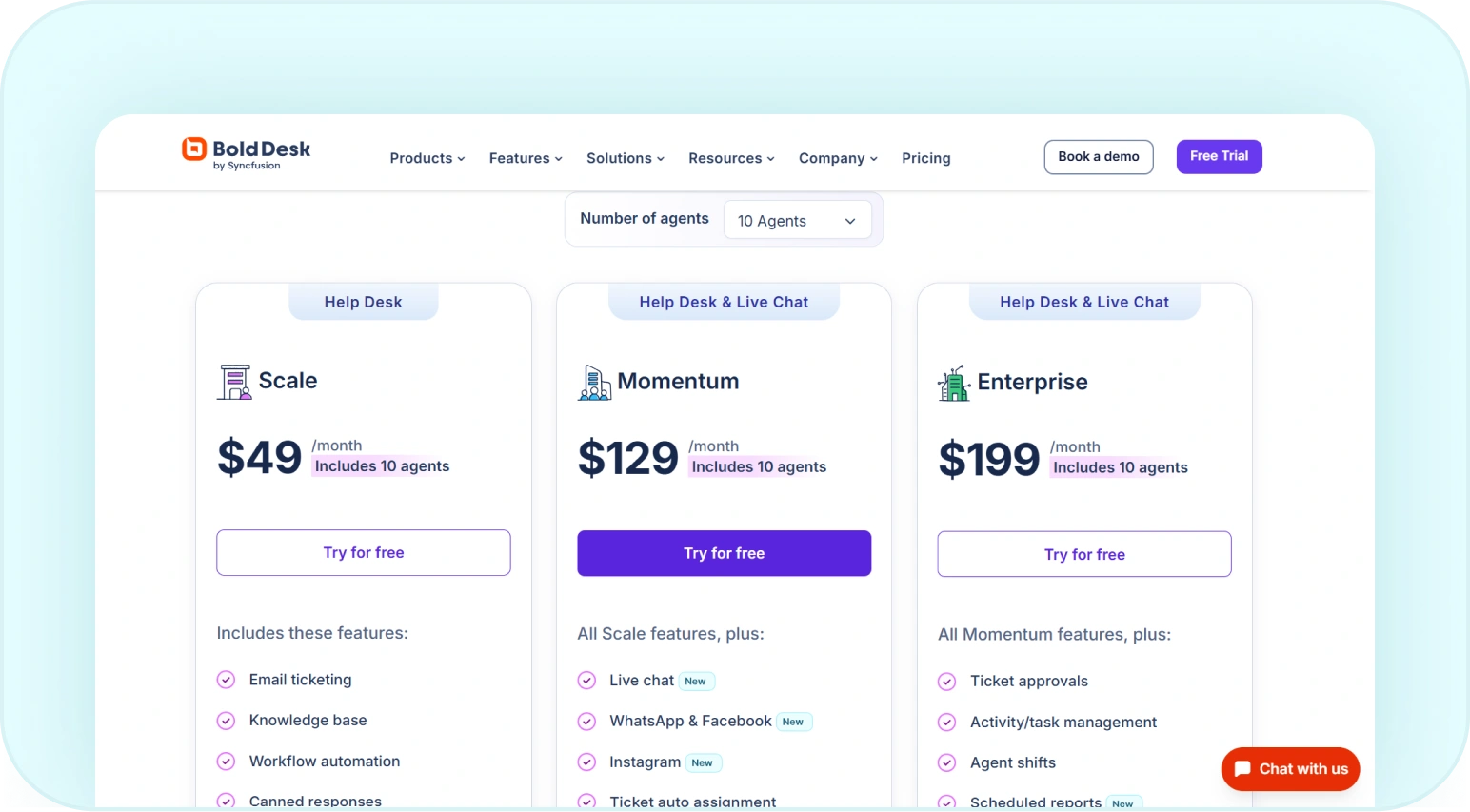Click Try for free under Momentum
1470x812 pixels.
(724, 552)
